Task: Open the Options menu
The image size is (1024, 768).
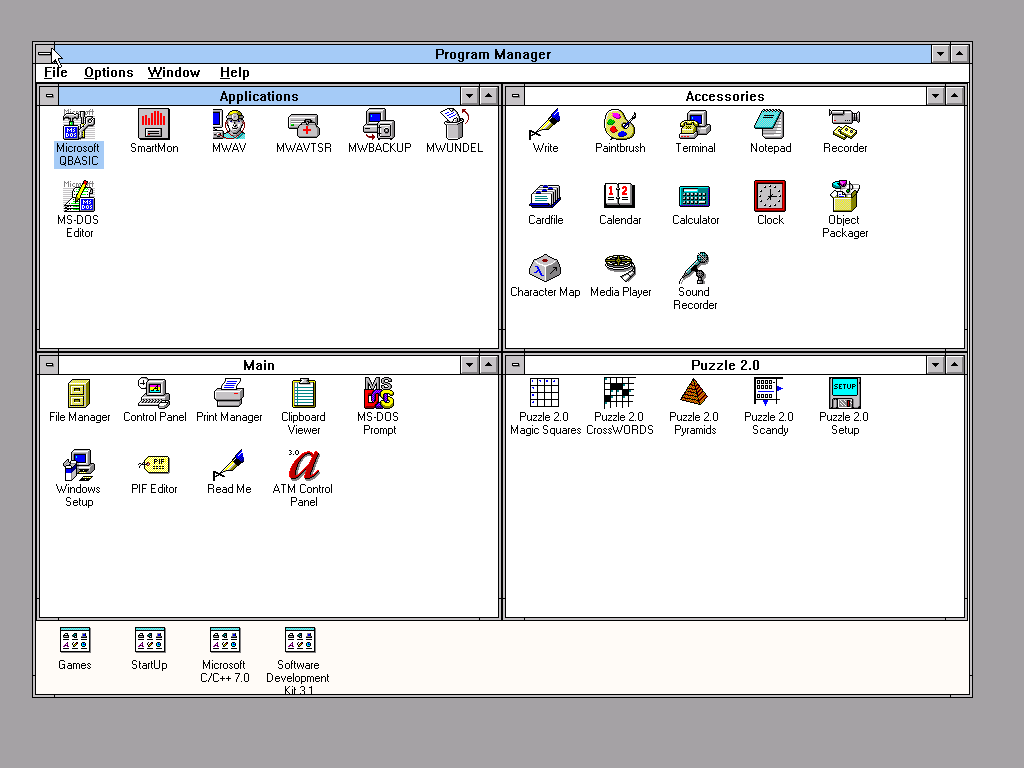Action: [108, 72]
